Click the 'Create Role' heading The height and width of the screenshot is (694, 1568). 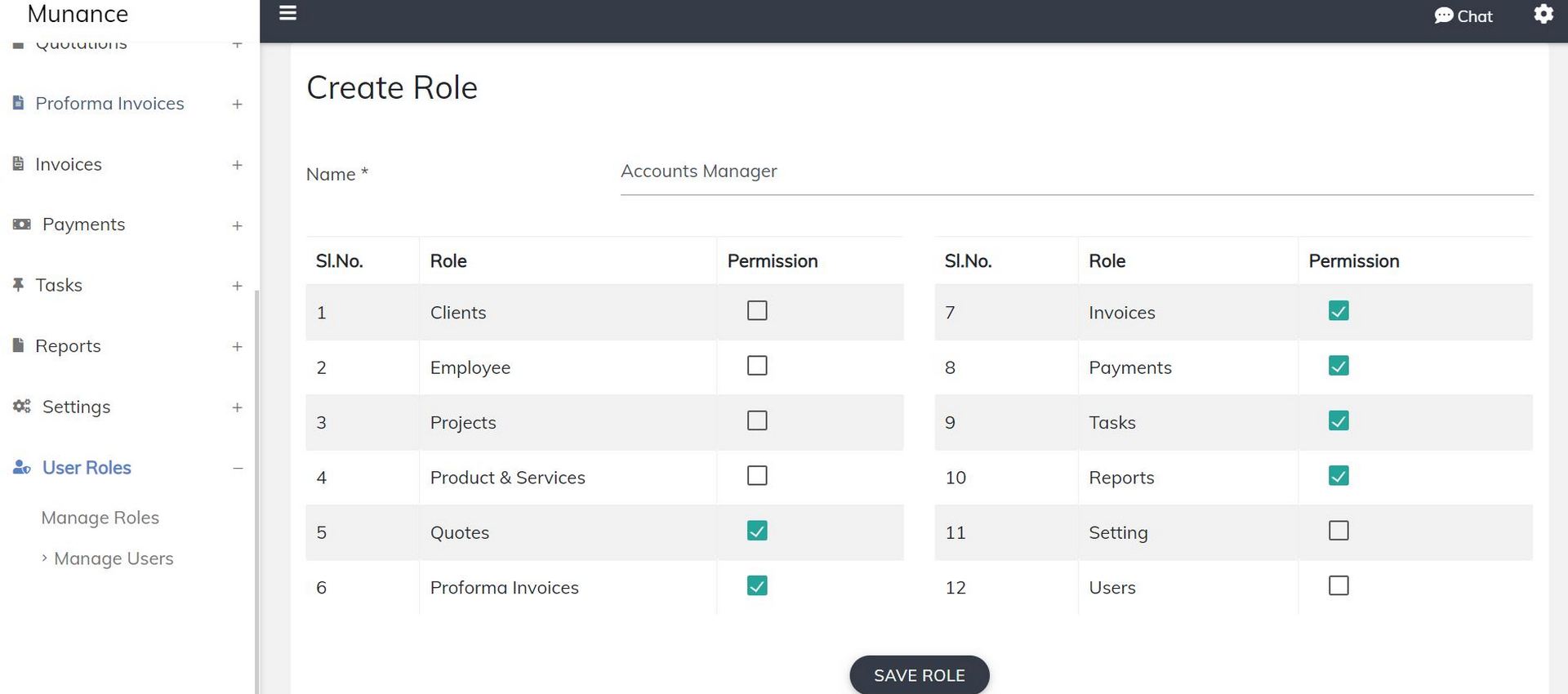click(392, 87)
